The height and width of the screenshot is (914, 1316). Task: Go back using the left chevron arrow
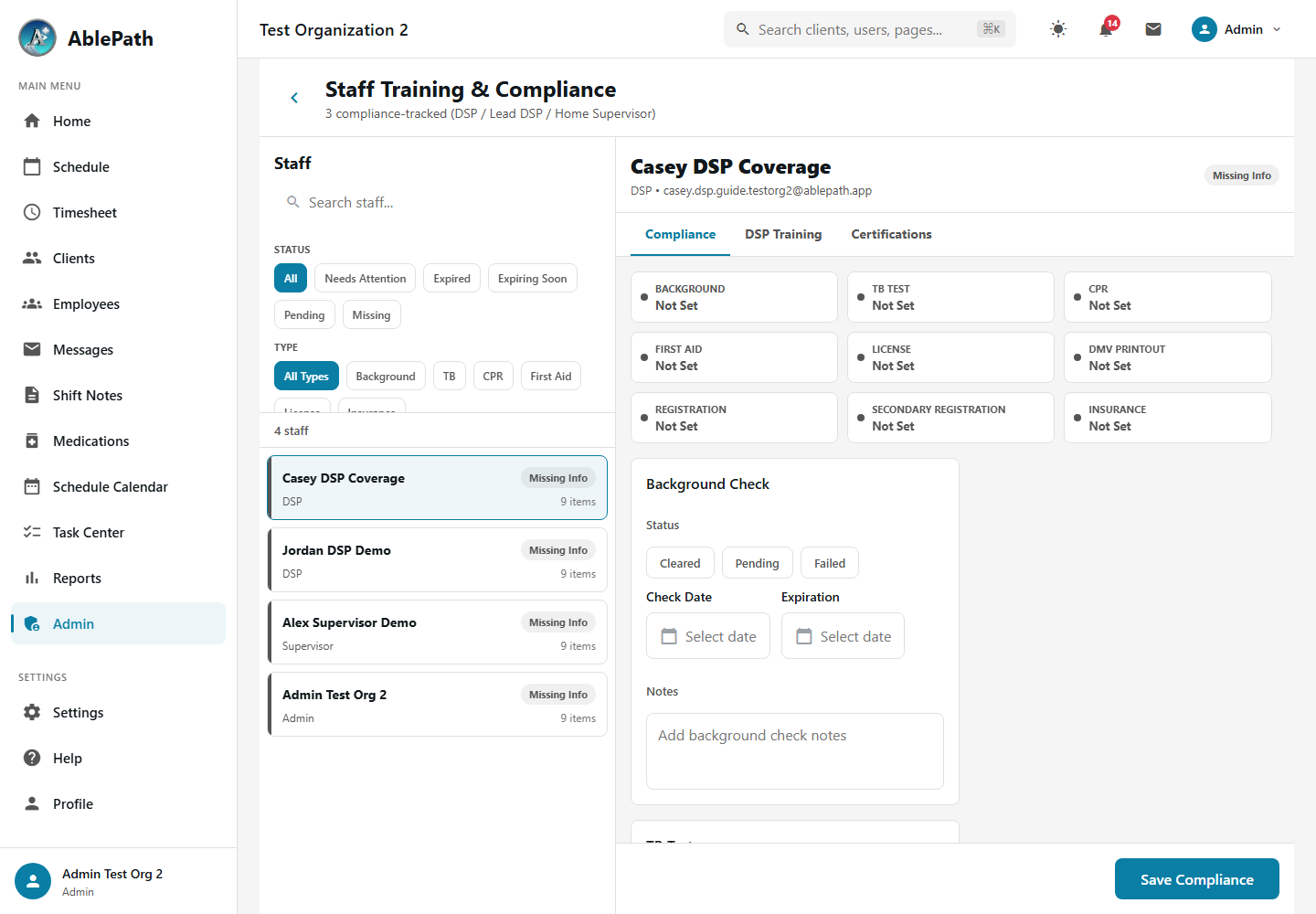(x=294, y=98)
